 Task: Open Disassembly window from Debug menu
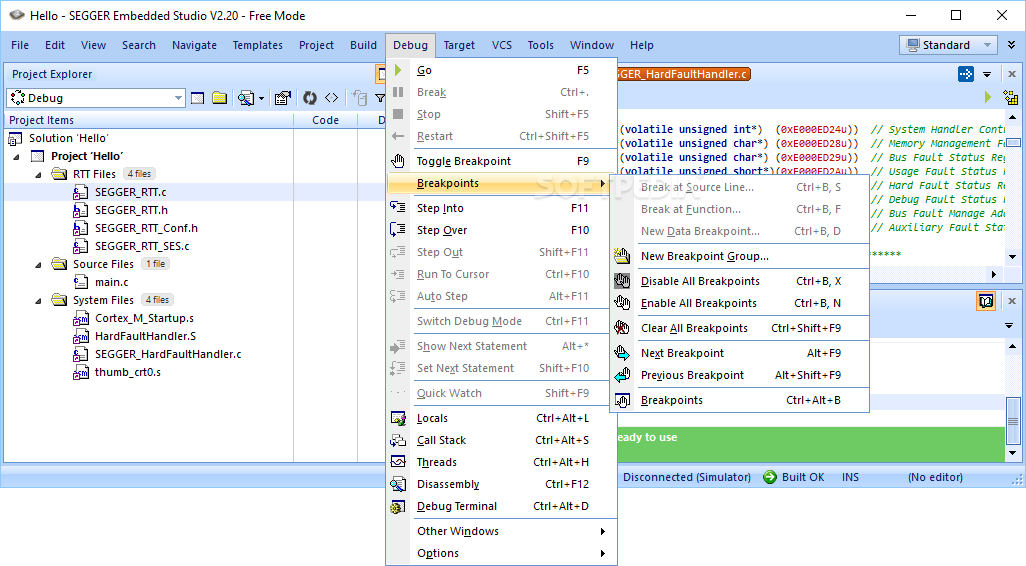tap(502, 484)
